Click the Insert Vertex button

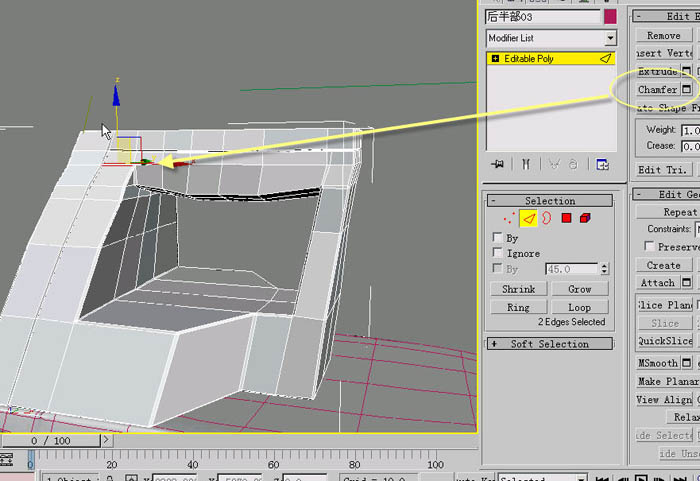coord(664,53)
